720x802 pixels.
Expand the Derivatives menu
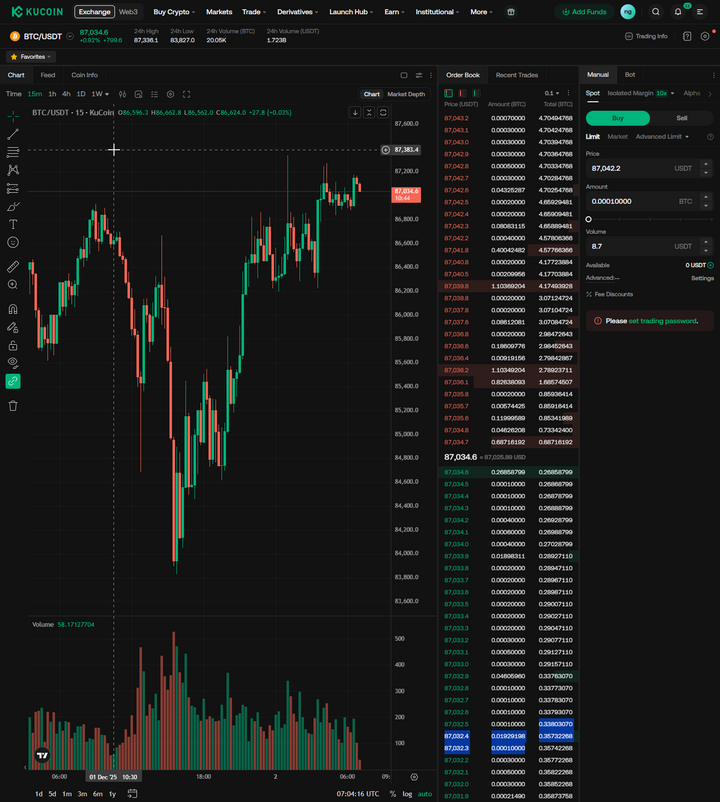(x=297, y=12)
